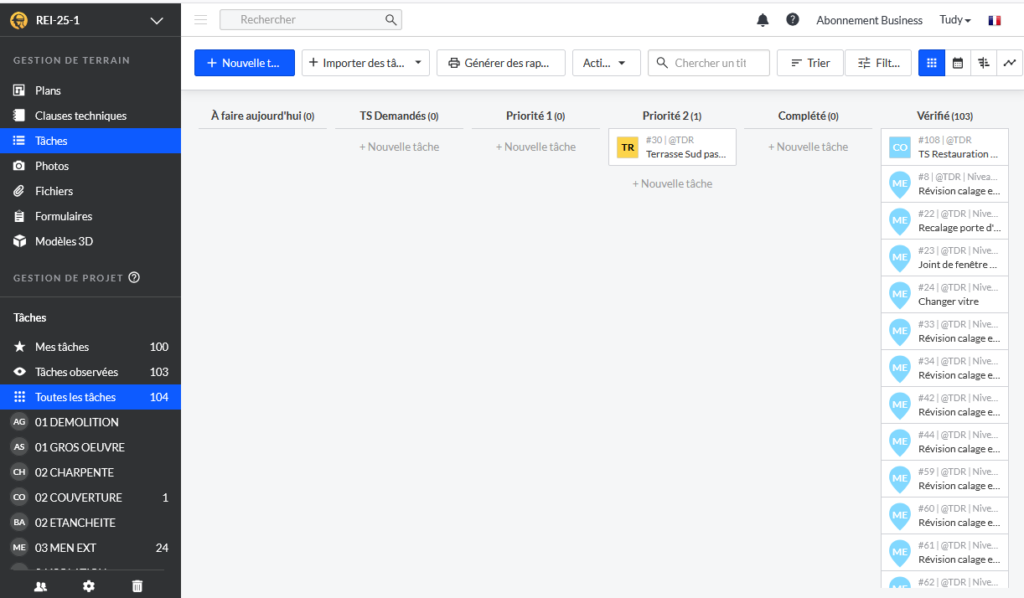The image size is (1024, 598).
Task: Open the notifications bell
Action: click(x=762, y=20)
